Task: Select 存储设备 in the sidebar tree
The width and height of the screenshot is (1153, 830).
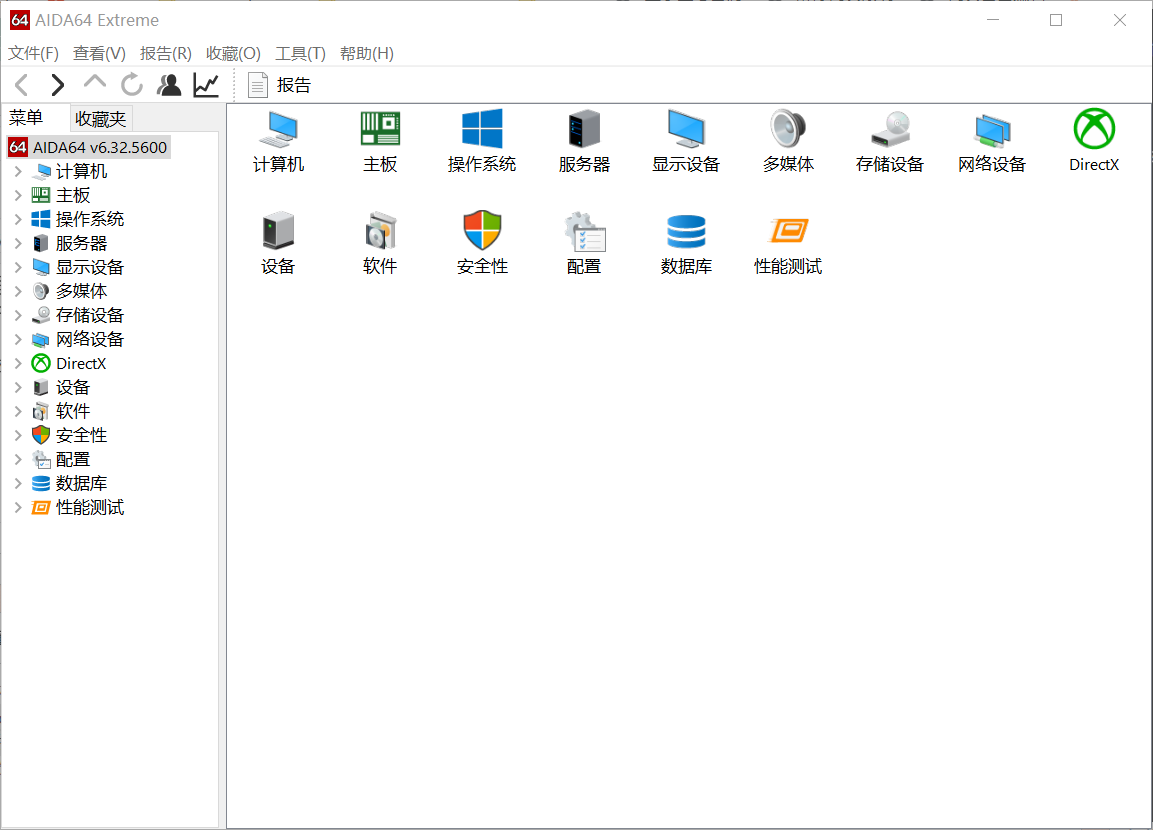Action: click(90, 315)
